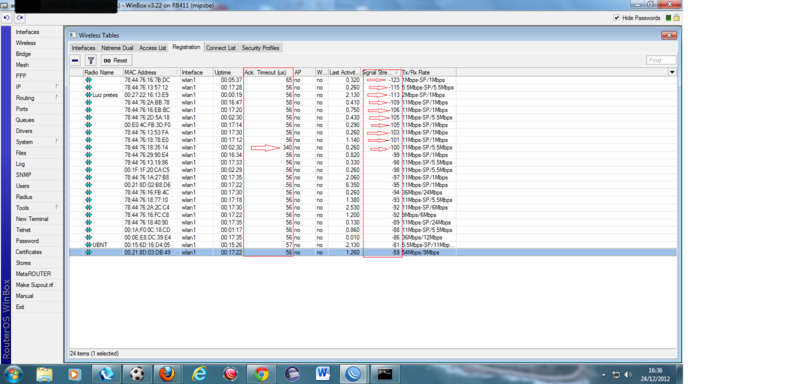Select row with MAC 00:0E:E8:DC:39:E4
This screenshot has height=384, width=800.
click(373, 237)
